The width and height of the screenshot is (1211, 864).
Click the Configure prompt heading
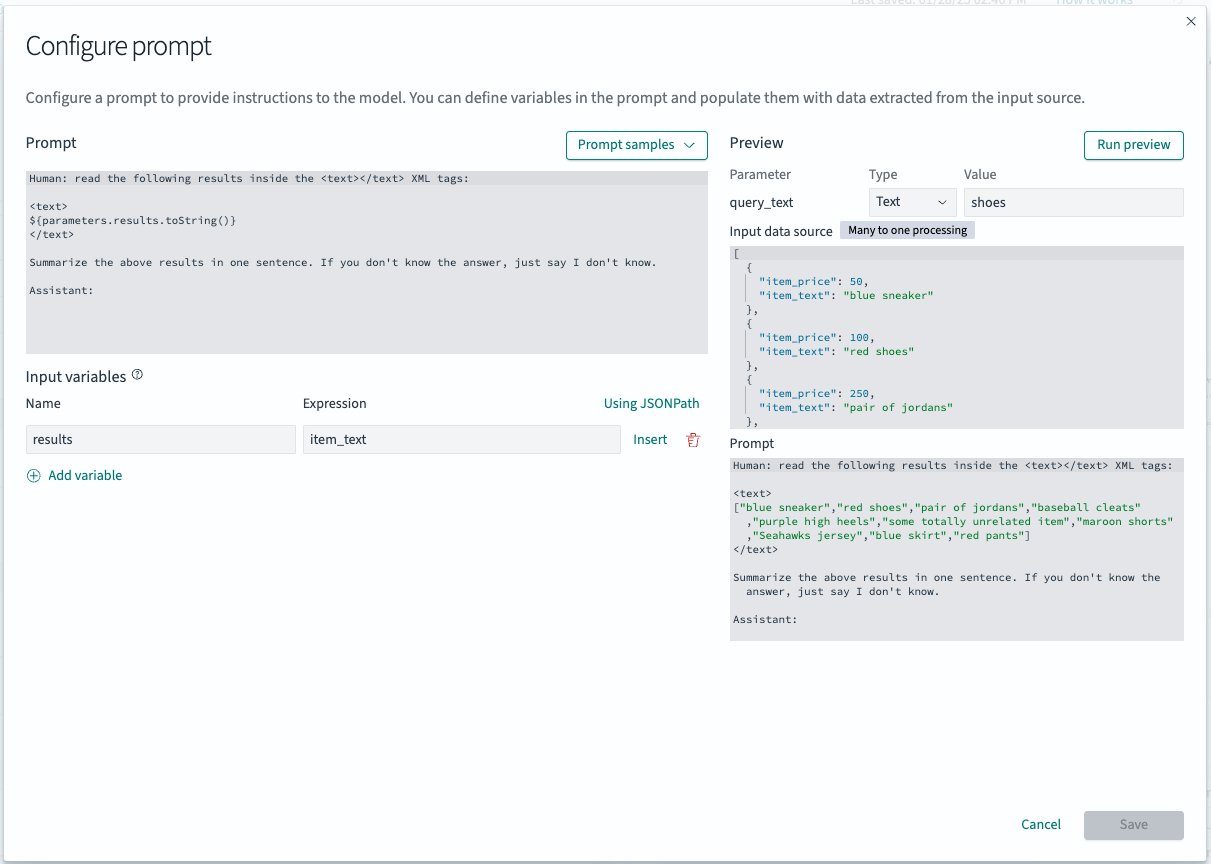pos(118,46)
